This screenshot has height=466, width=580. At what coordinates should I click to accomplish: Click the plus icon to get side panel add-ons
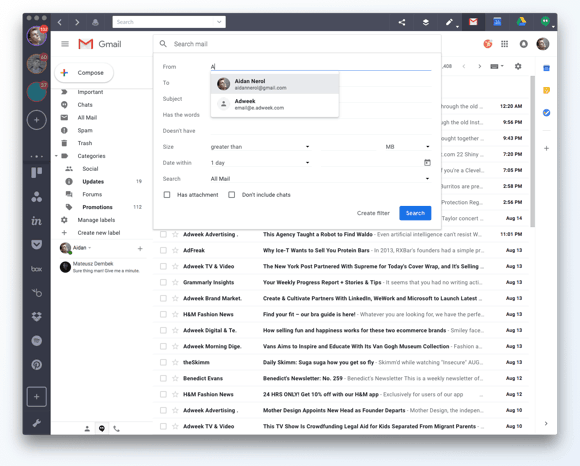coord(546,148)
